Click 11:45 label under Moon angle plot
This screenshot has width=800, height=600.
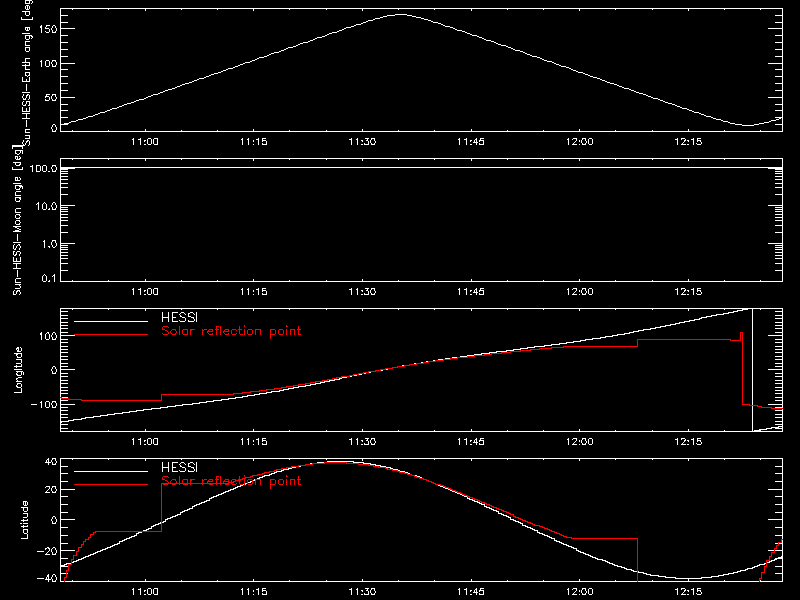pyautogui.click(x=471, y=291)
